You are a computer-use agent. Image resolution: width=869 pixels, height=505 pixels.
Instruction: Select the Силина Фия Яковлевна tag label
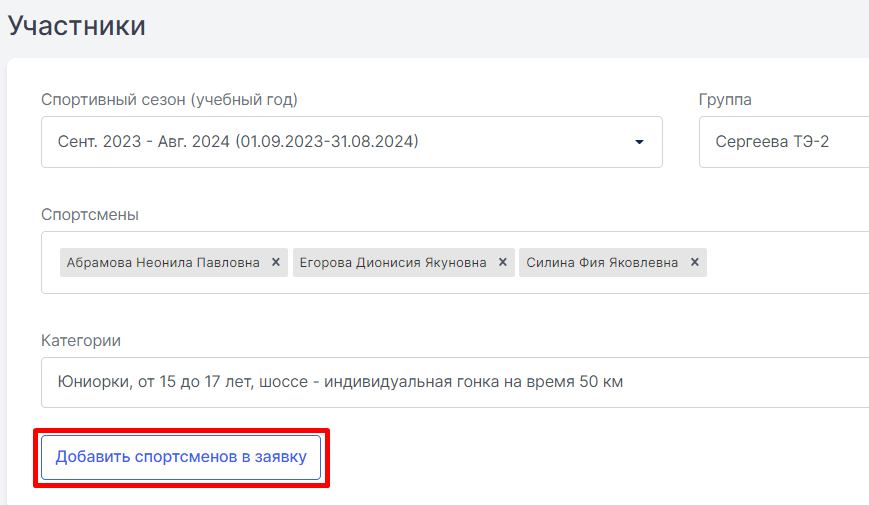602,263
